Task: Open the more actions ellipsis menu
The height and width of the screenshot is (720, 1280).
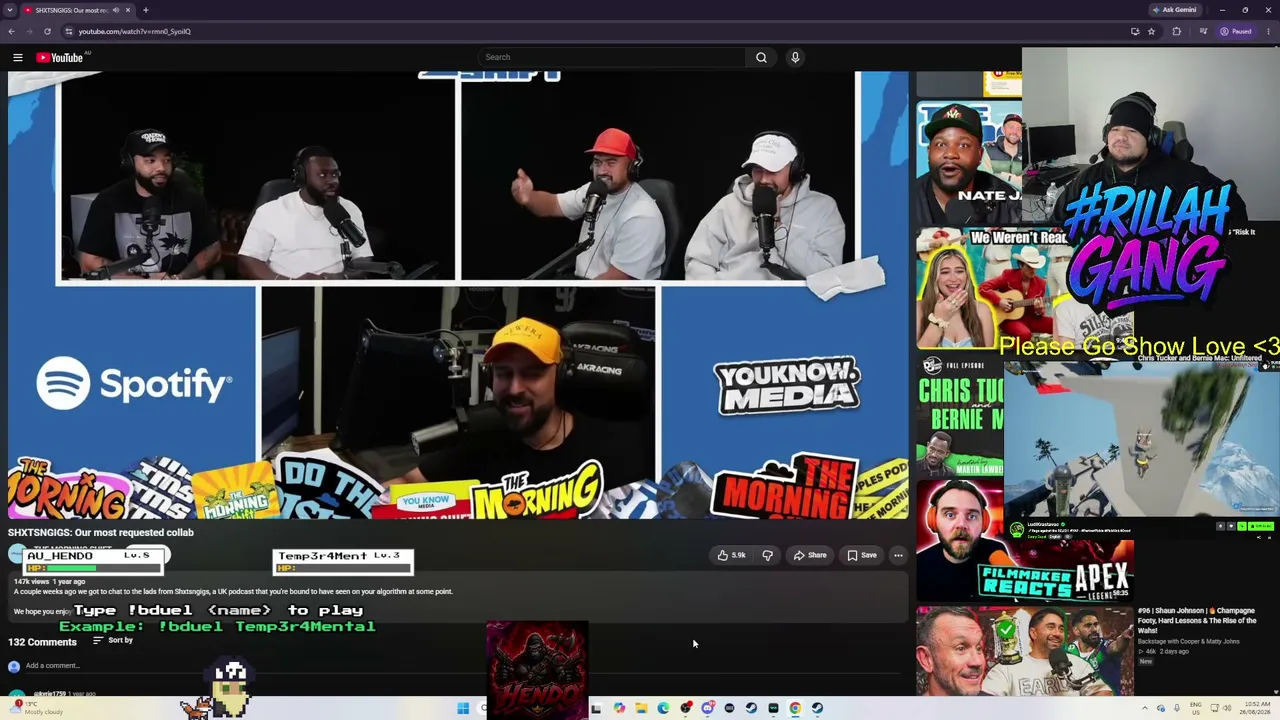Action: pyautogui.click(x=898, y=555)
